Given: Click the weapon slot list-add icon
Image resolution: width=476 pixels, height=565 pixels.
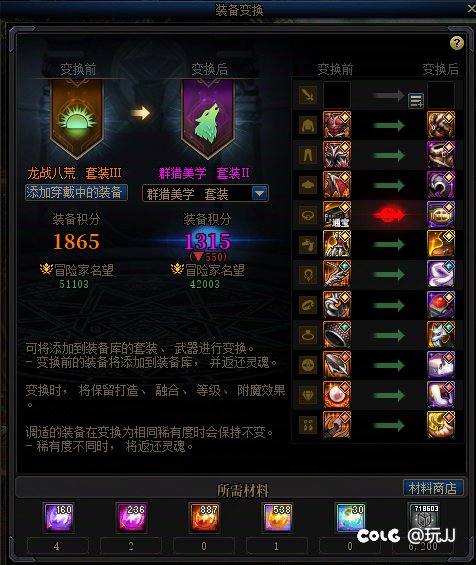Looking at the screenshot, I should tap(416, 101).
